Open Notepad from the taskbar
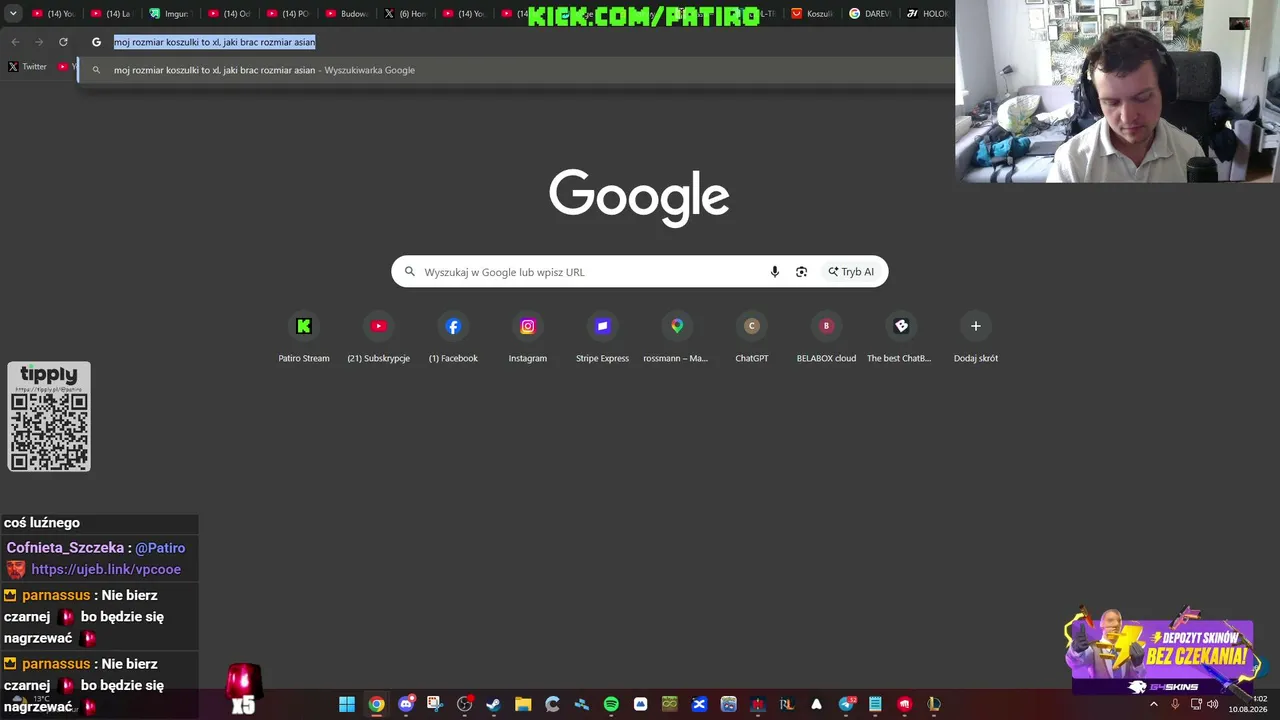The width and height of the screenshot is (1280, 720). (875, 704)
